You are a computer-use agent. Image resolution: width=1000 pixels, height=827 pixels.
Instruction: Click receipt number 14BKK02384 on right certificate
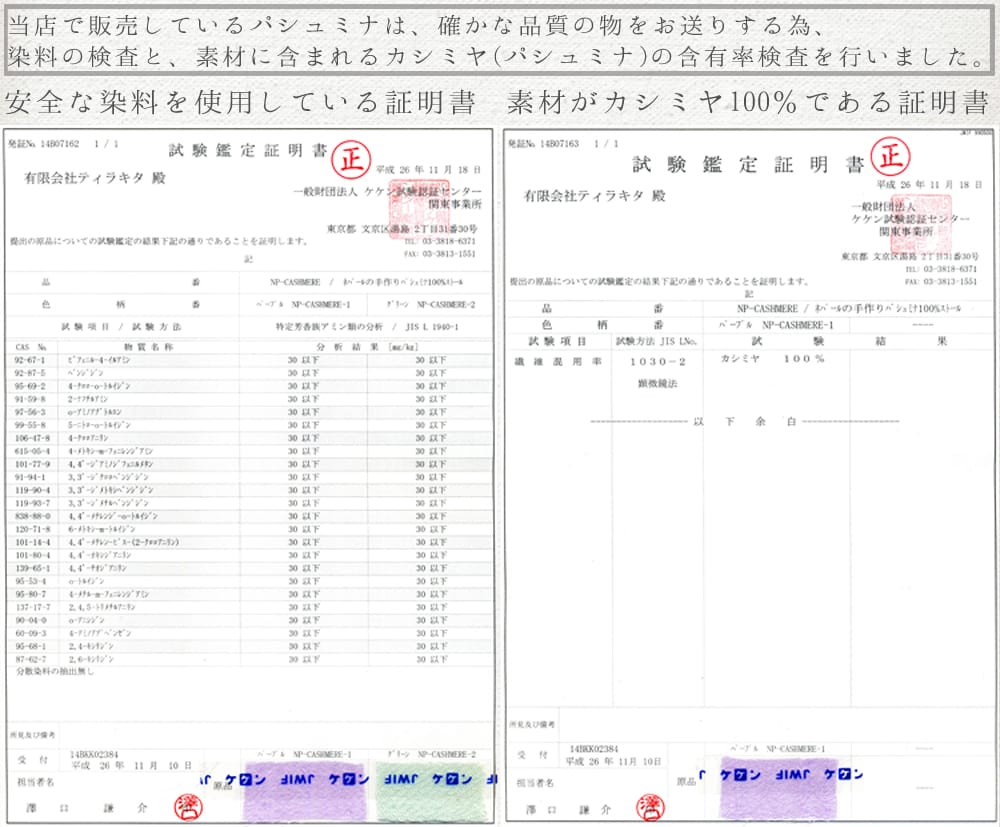tap(593, 749)
